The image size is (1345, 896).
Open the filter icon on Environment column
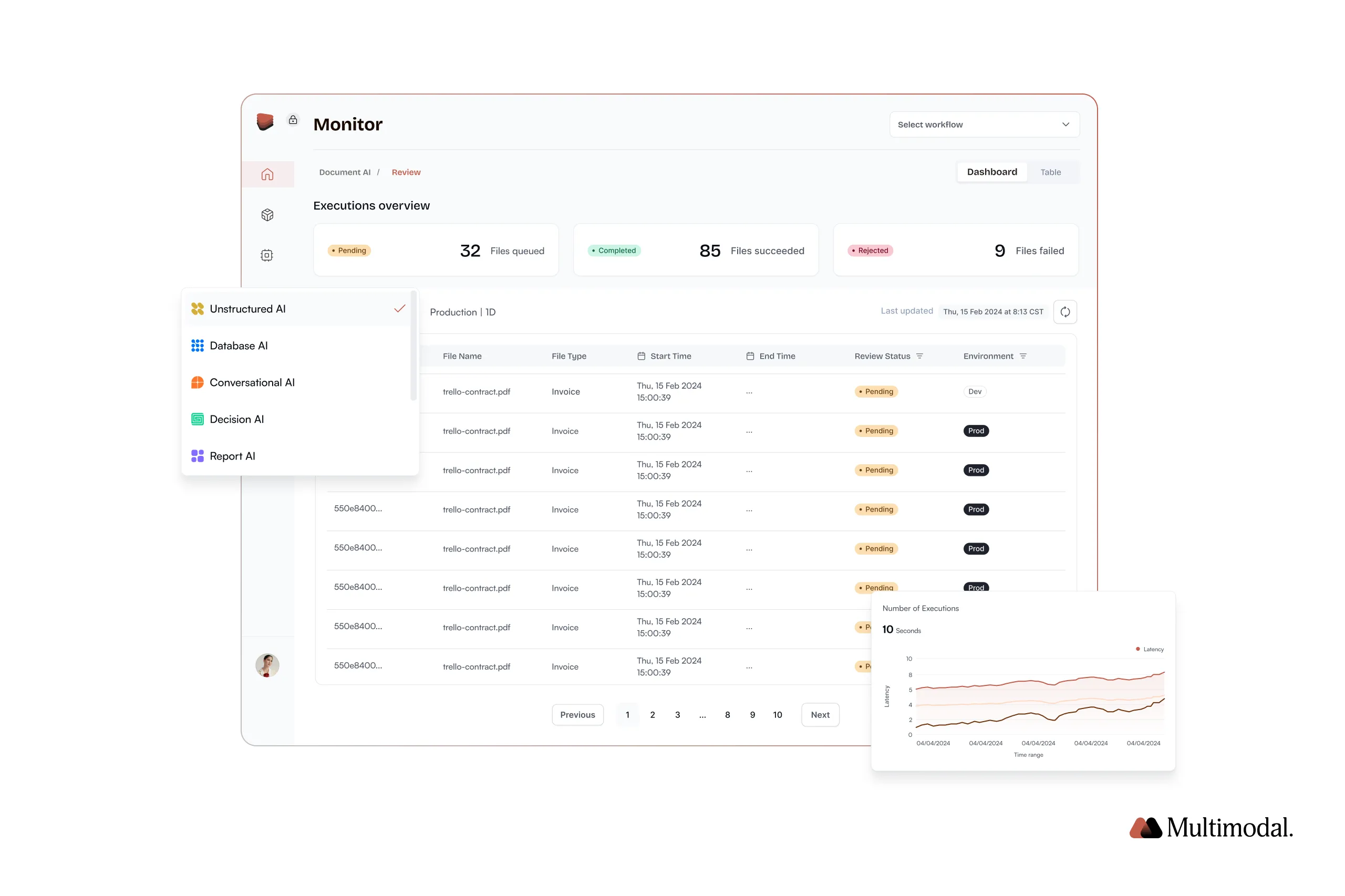pyautogui.click(x=1024, y=356)
